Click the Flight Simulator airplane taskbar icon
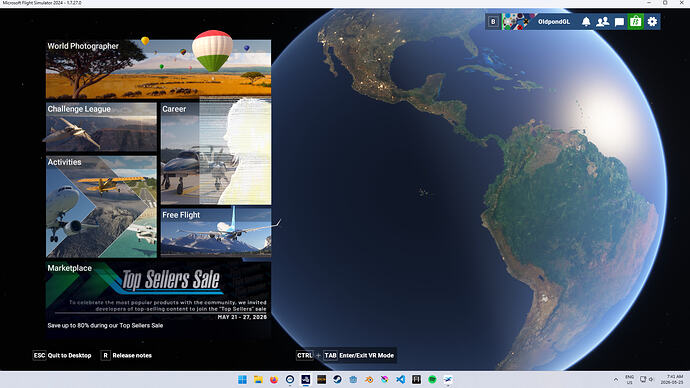Viewport: 690px width, 388px height. coord(448,380)
